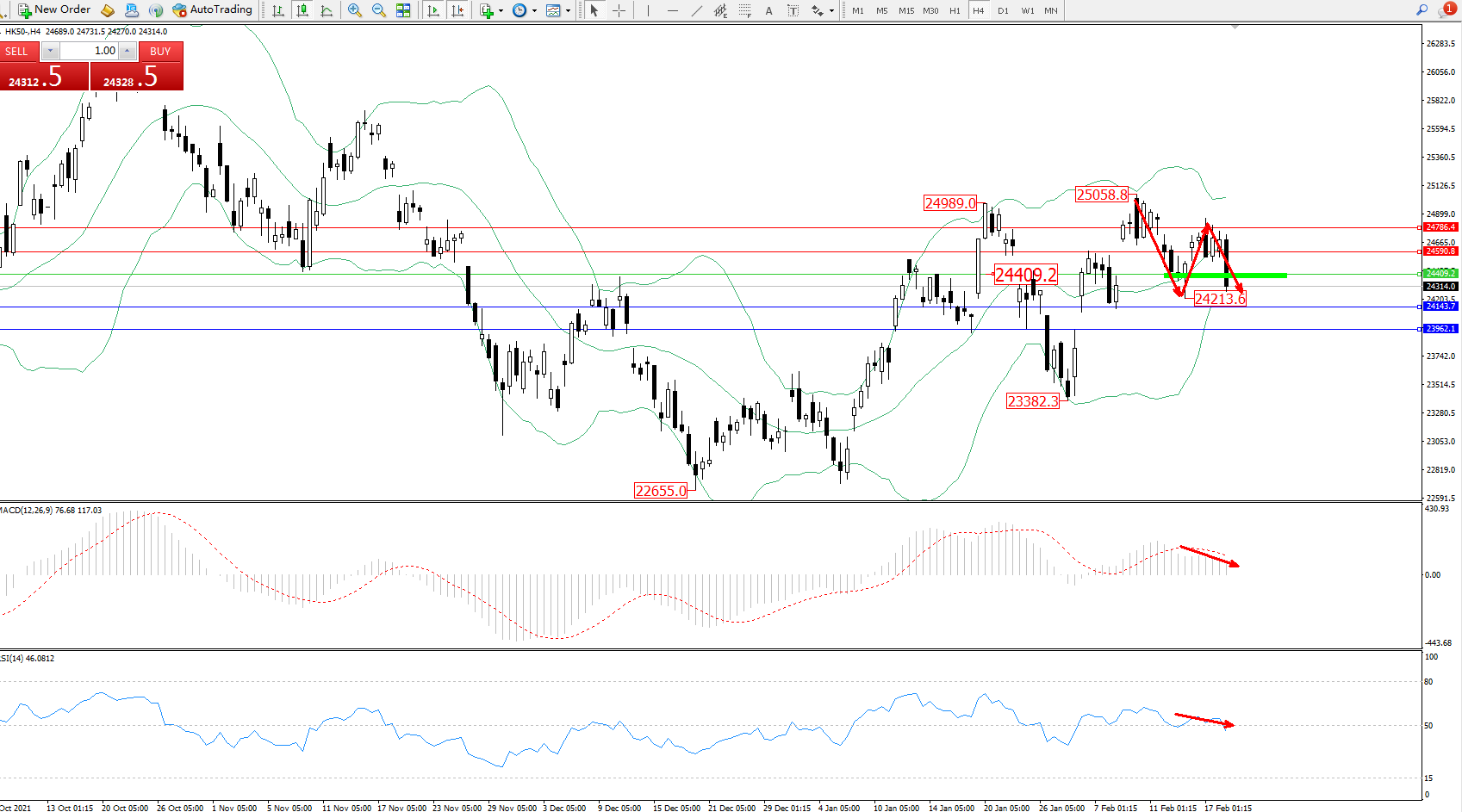The height and width of the screenshot is (812, 1462).
Task: Click the SELL button
Action: coord(17,52)
